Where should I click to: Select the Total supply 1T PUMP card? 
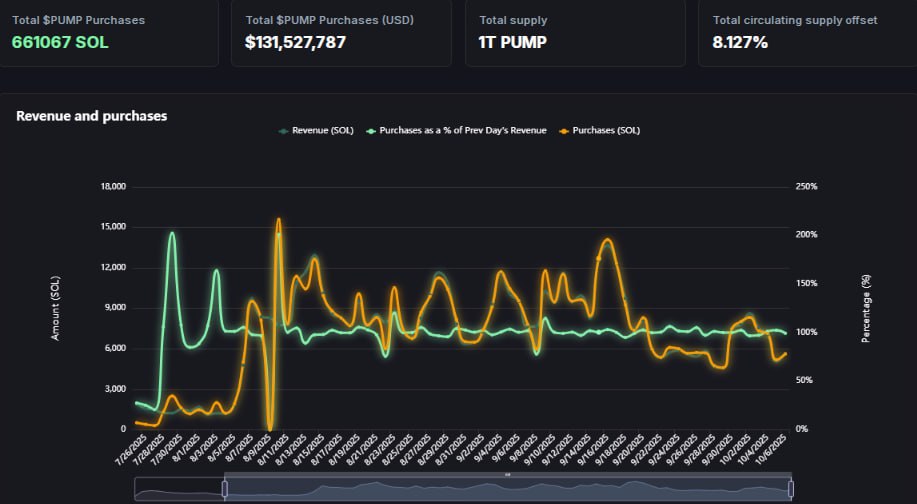[x=575, y=32]
